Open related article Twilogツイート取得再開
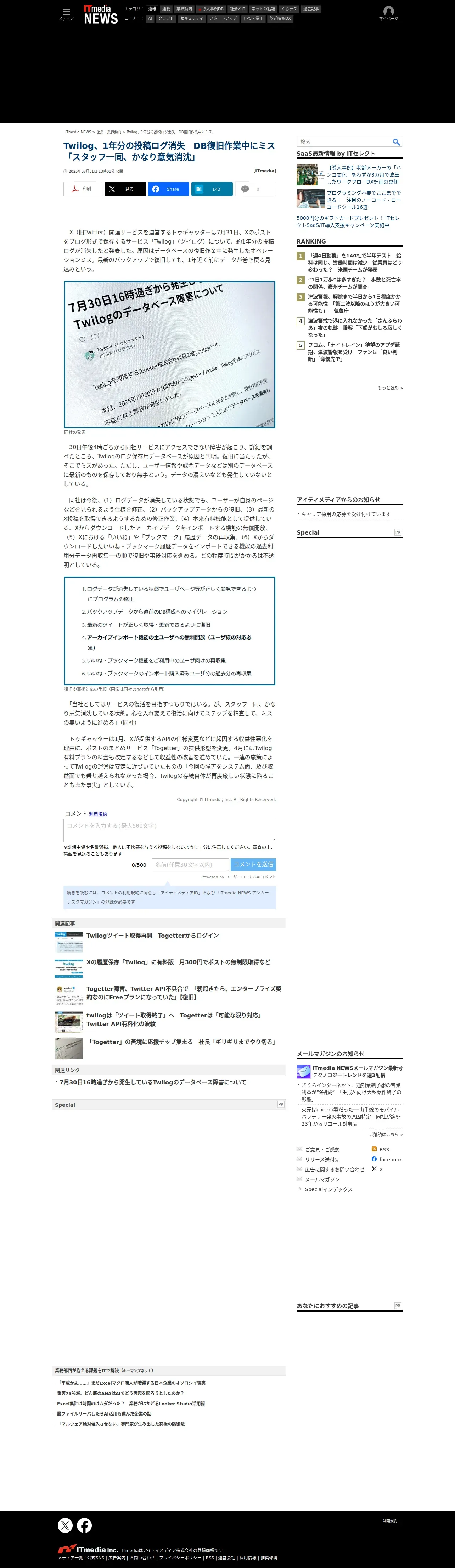 coord(153,936)
